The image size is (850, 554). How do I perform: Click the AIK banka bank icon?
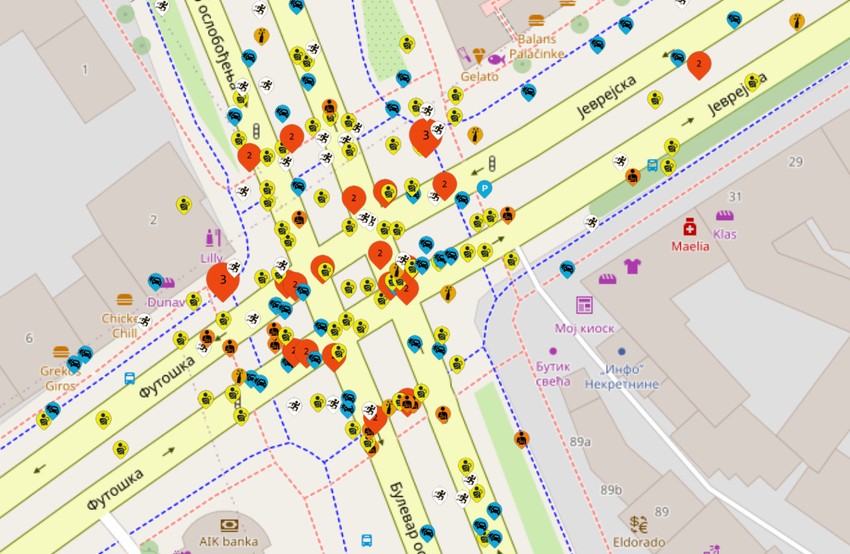(229, 525)
